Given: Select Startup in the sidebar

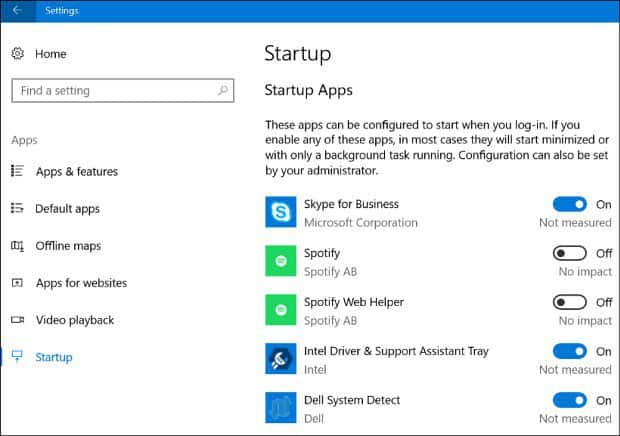Looking at the screenshot, I should tap(54, 357).
